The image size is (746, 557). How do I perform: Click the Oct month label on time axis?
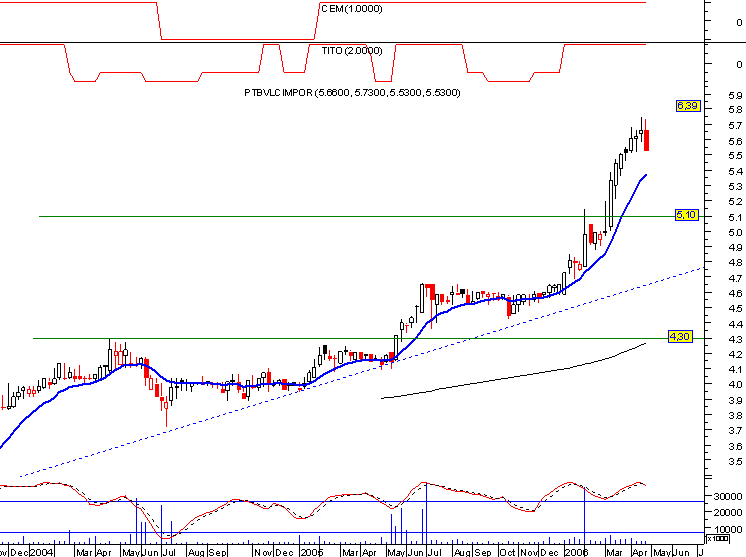click(508, 552)
